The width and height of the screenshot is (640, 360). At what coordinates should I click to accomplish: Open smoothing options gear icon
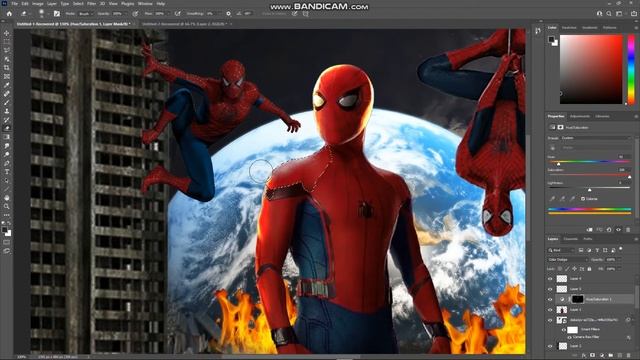[x=228, y=13]
